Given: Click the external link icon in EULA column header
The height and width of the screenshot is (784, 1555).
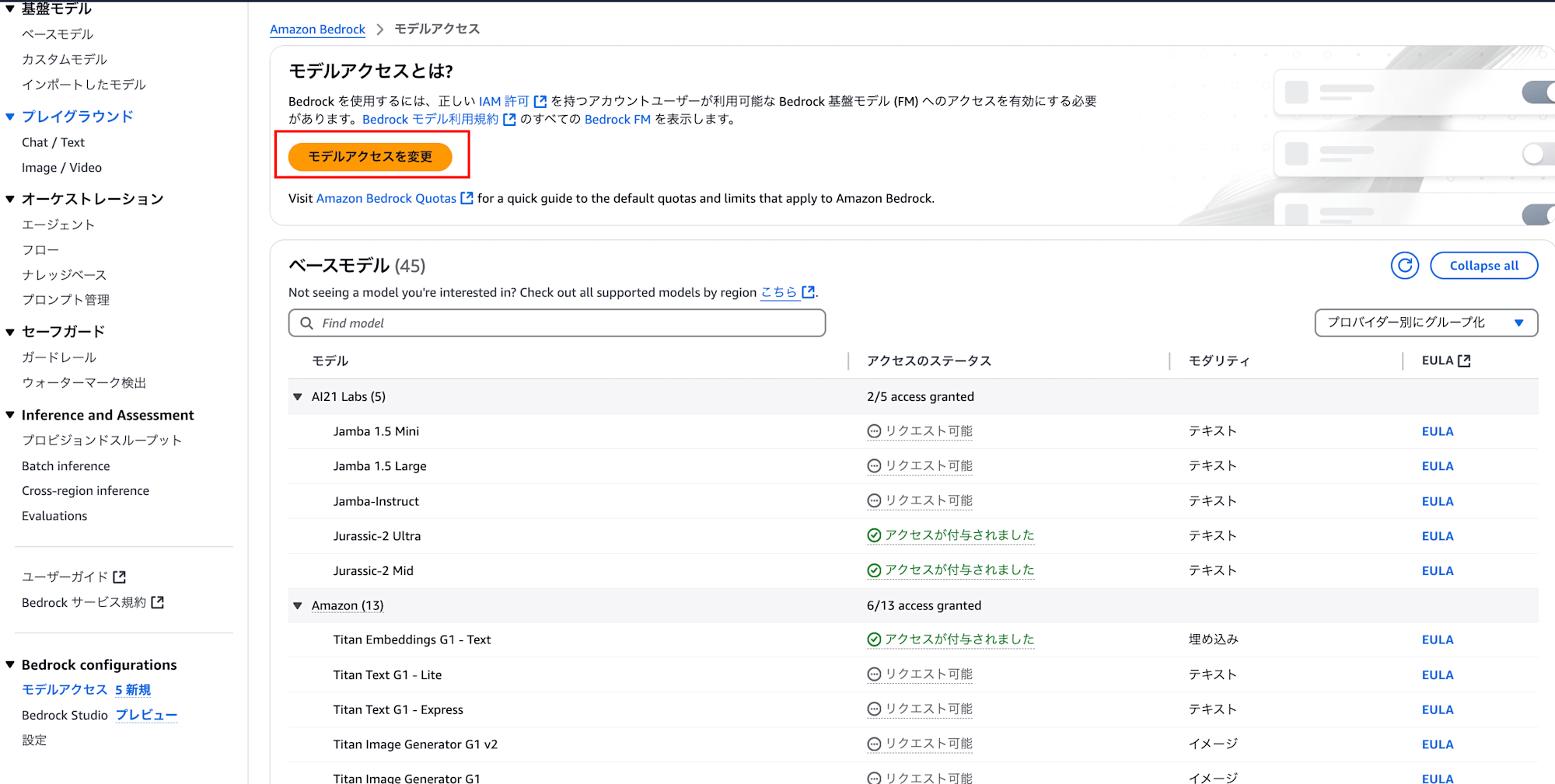Looking at the screenshot, I should (1464, 361).
